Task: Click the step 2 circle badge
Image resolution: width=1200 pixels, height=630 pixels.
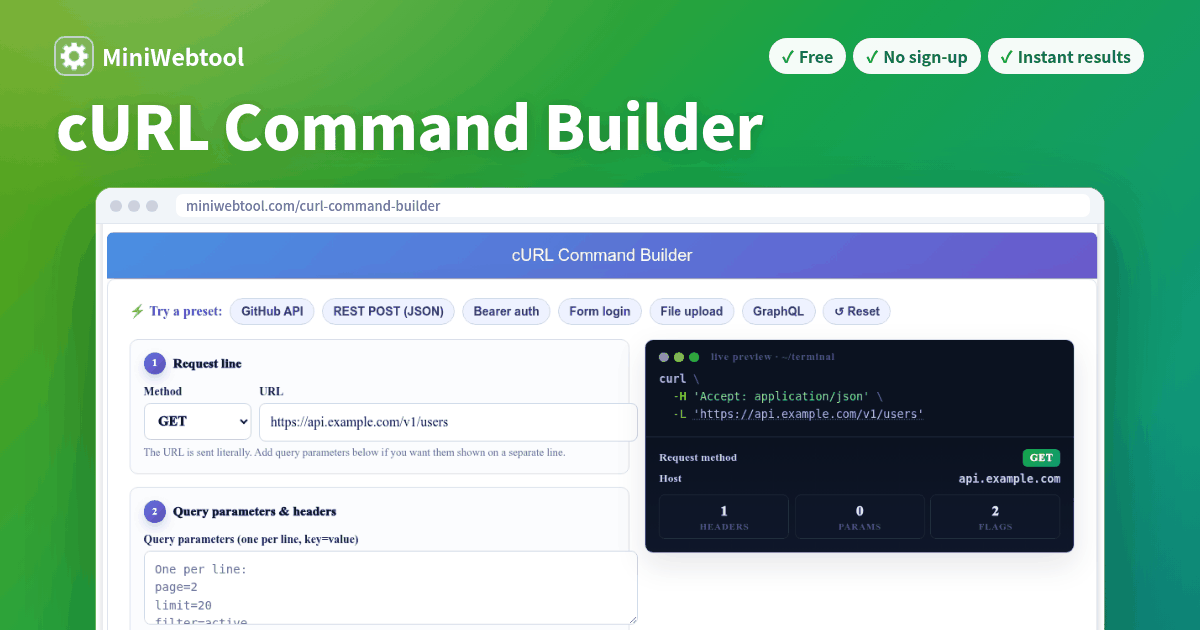Action: pyautogui.click(x=154, y=512)
